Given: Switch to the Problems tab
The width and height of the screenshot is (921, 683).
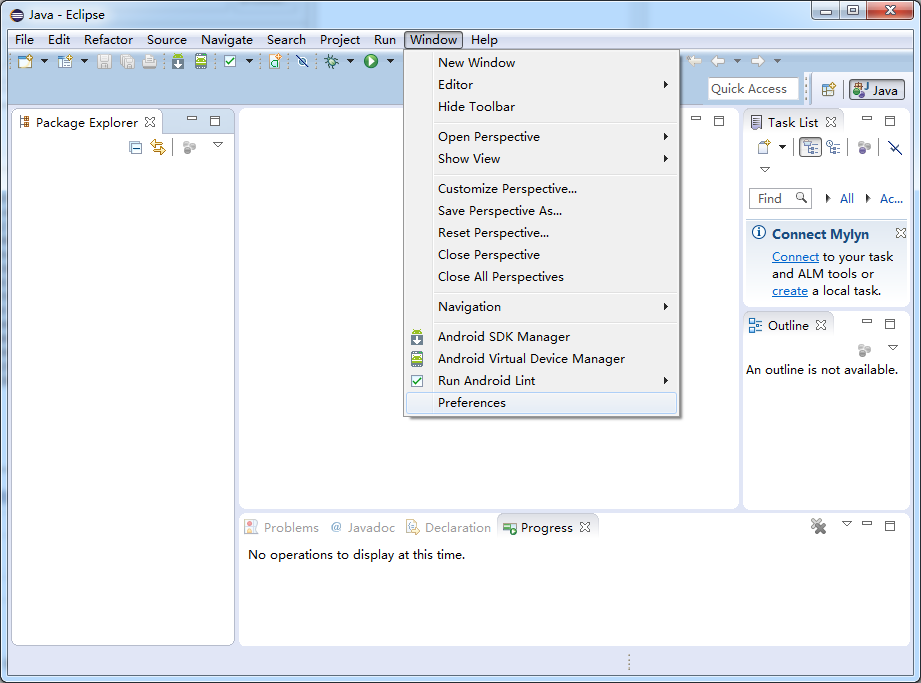Looking at the screenshot, I should tap(281, 527).
